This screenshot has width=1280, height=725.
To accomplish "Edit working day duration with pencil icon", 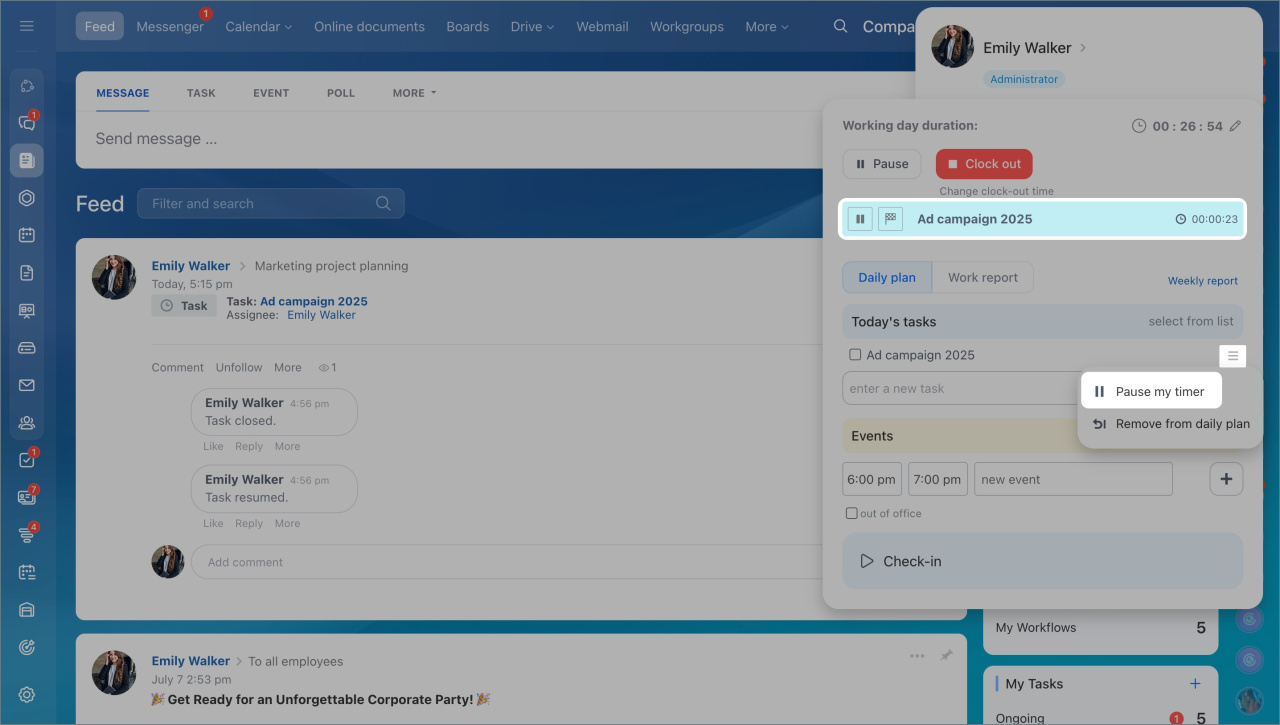I will coord(1235,126).
